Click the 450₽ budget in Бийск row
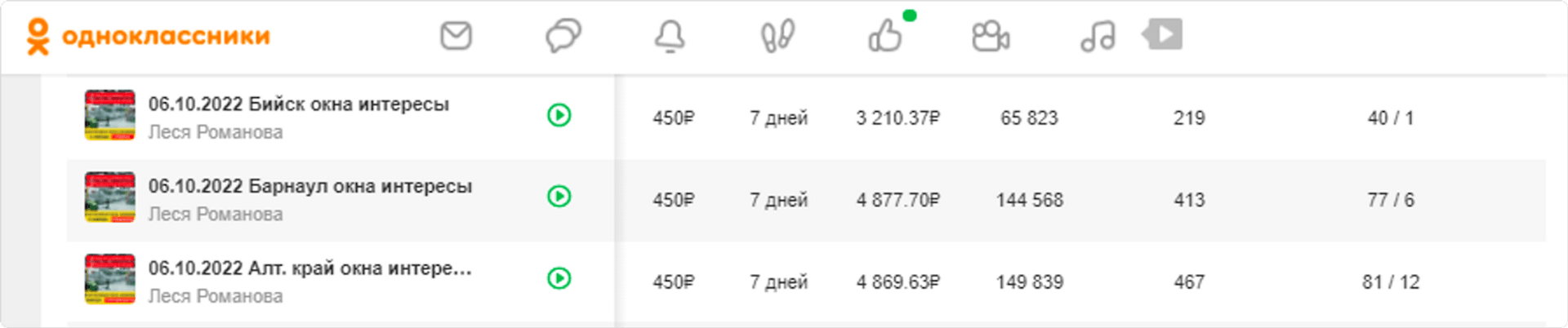Screen dimensions: 1568x328 [x=673, y=118]
